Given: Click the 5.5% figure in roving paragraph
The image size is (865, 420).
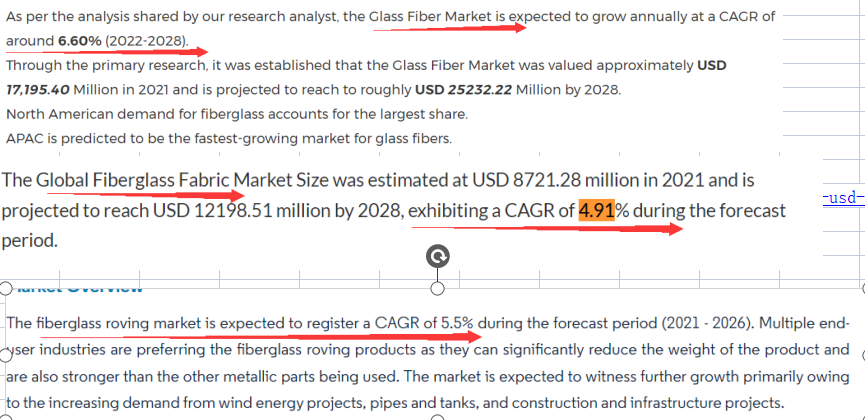Looking at the screenshot, I should pyautogui.click(x=456, y=323).
